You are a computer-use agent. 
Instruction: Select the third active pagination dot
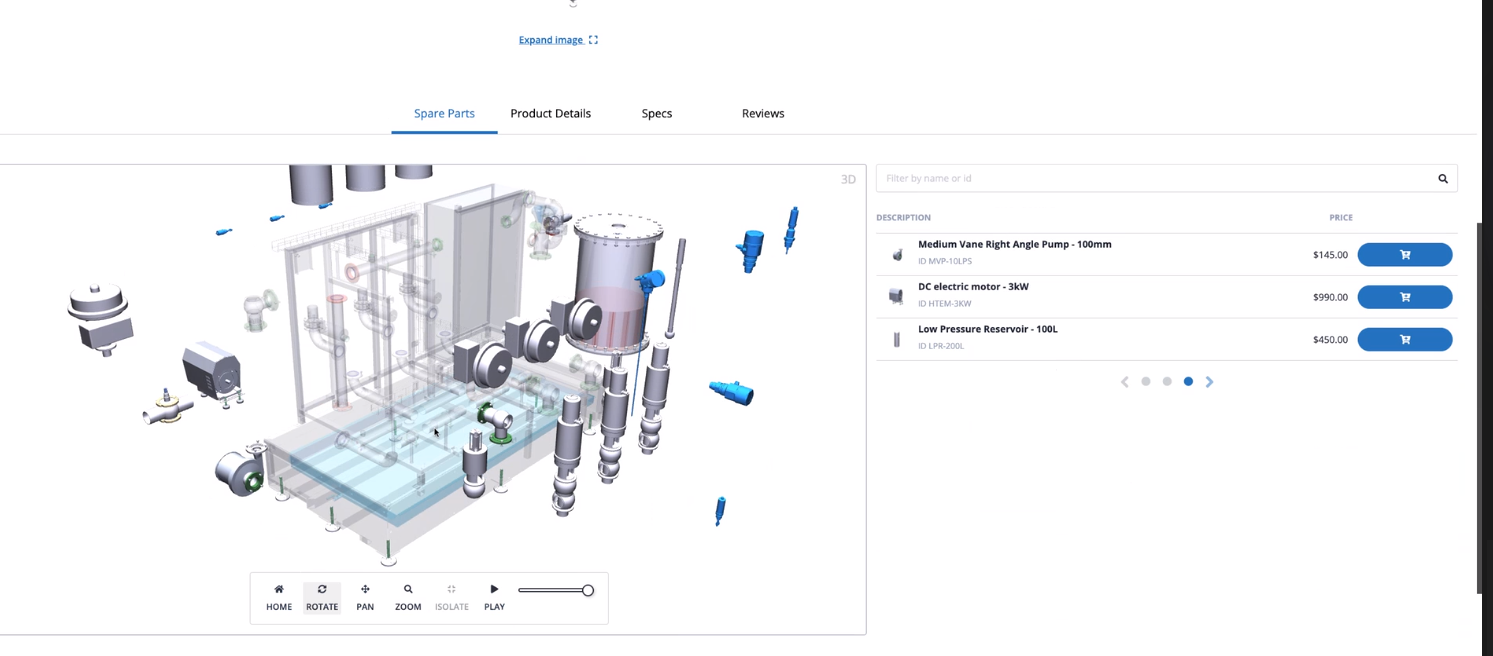[x=1188, y=381]
